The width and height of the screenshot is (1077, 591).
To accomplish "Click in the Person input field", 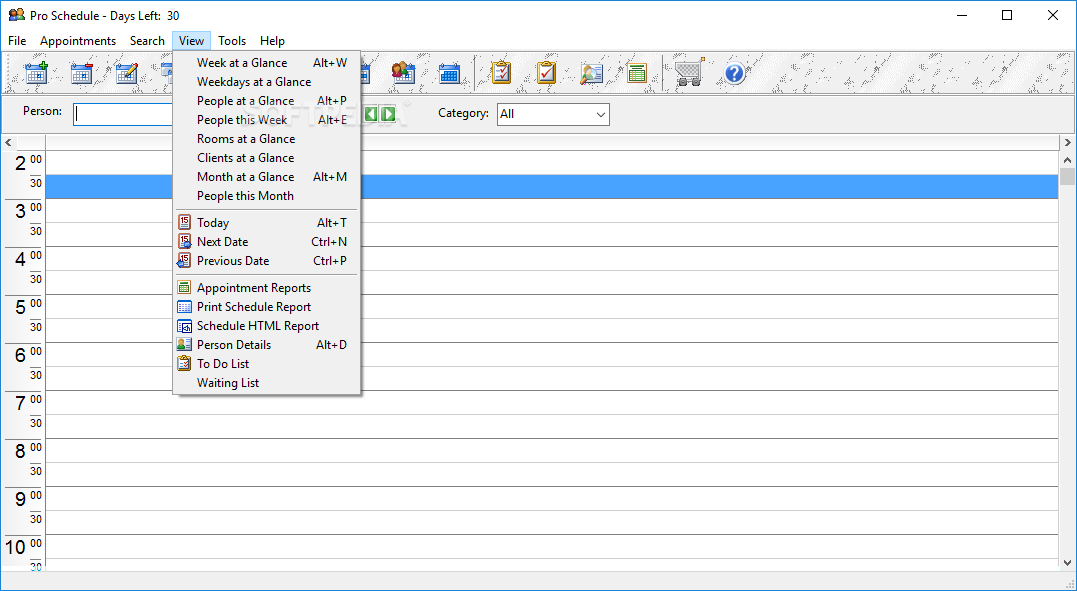I will 124,114.
